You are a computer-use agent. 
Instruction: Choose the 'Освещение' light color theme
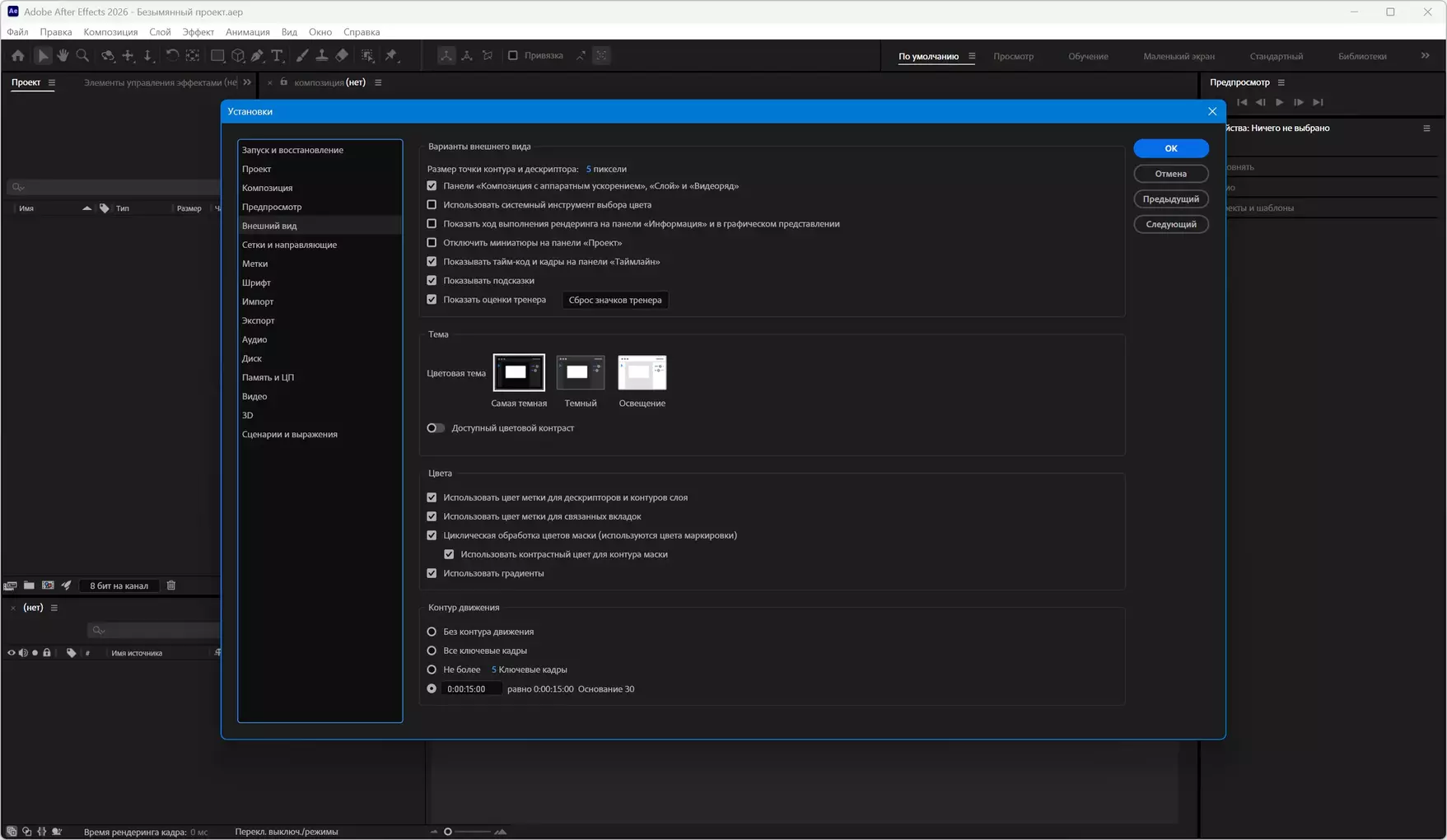click(x=642, y=373)
